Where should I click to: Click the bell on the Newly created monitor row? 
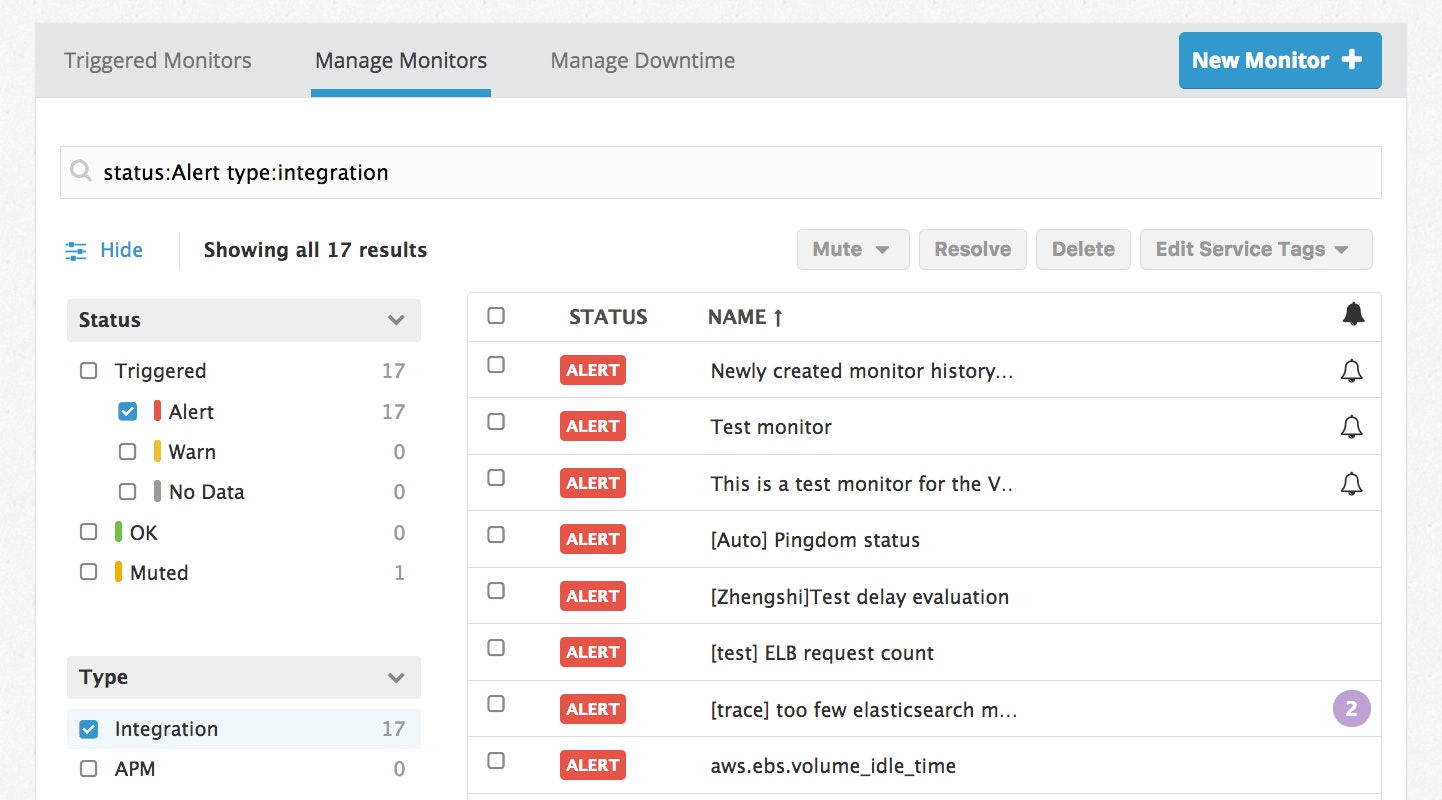tap(1351, 370)
